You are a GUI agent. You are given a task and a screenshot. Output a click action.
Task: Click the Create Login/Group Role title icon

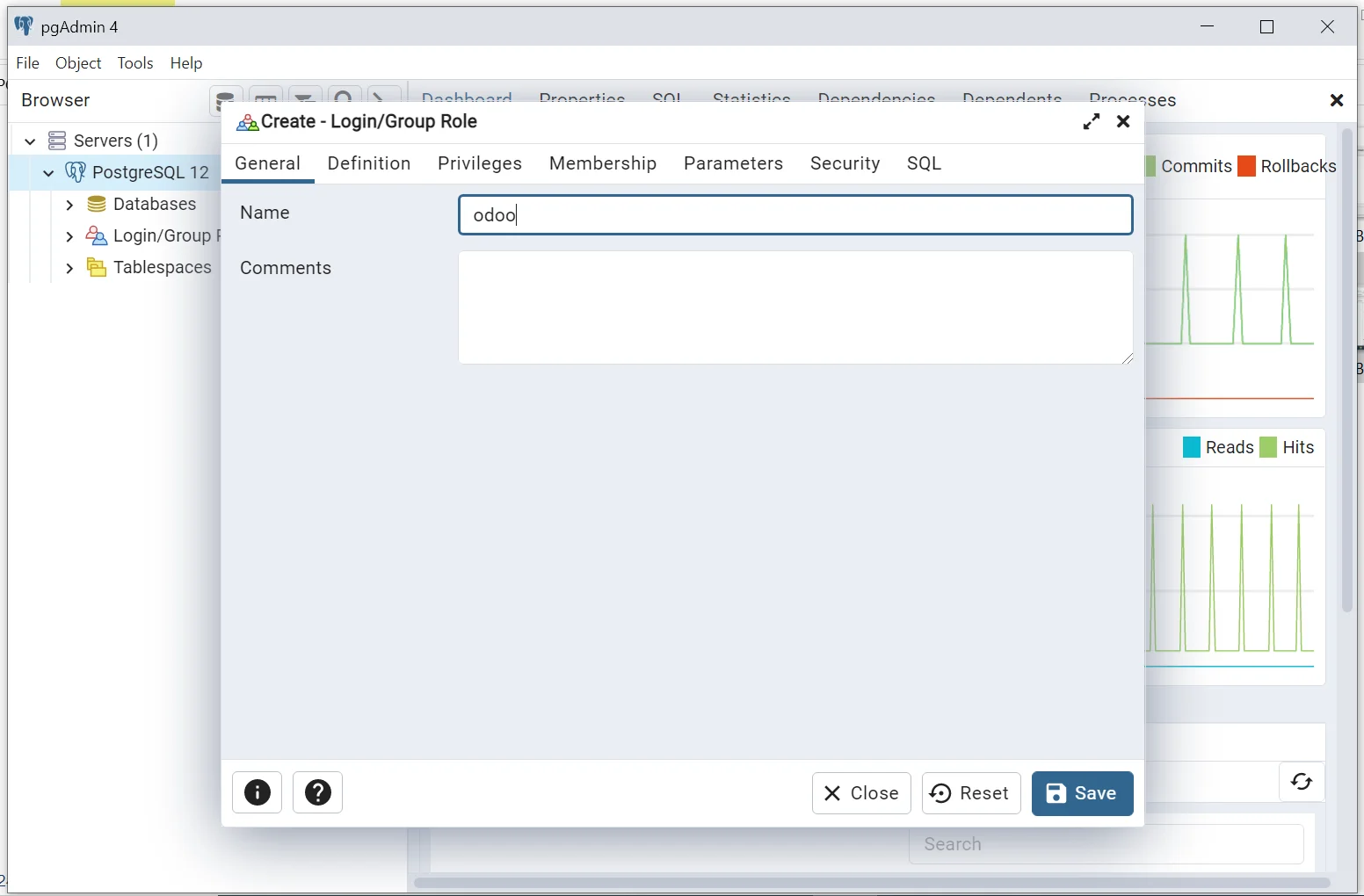247,123
